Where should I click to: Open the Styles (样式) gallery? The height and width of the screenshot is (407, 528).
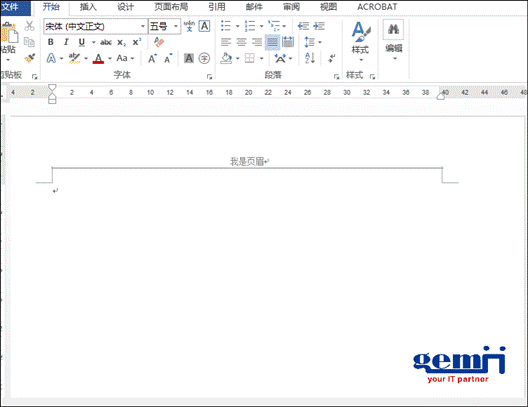click(x=360, y=41)
